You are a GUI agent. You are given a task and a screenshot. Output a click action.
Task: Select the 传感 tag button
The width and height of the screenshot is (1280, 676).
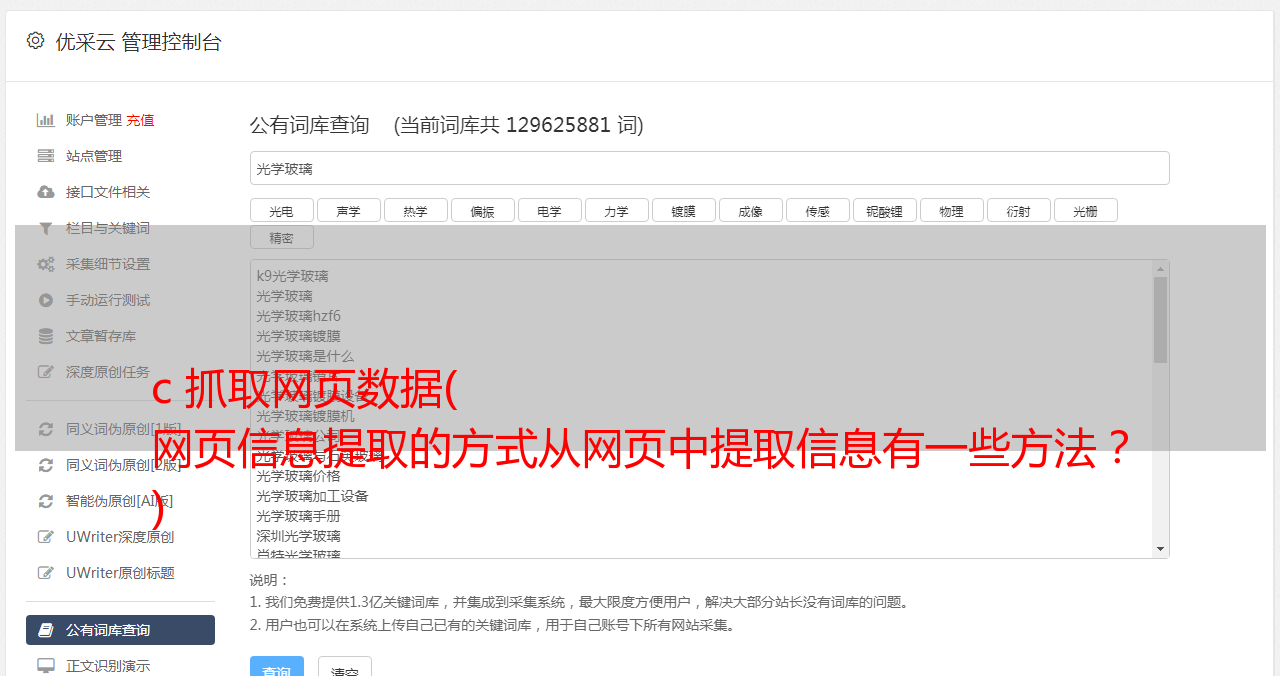[817, 210]
